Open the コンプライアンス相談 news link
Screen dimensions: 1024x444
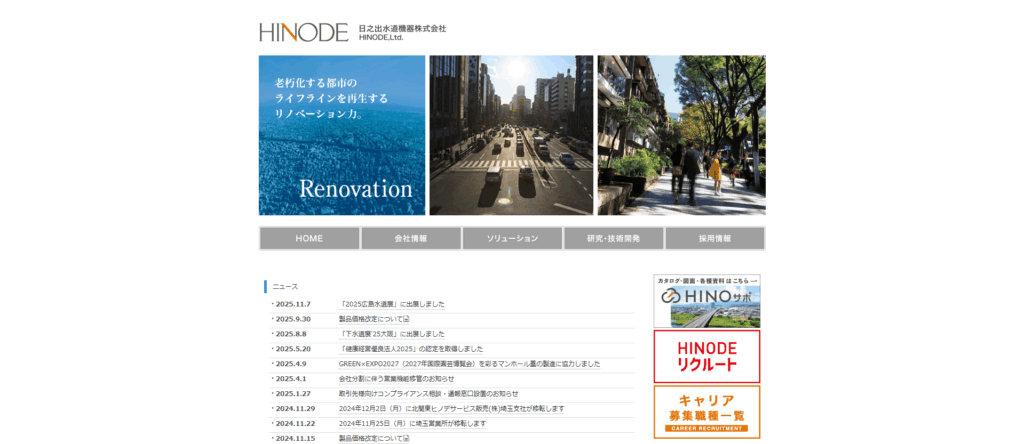[428, 394]
